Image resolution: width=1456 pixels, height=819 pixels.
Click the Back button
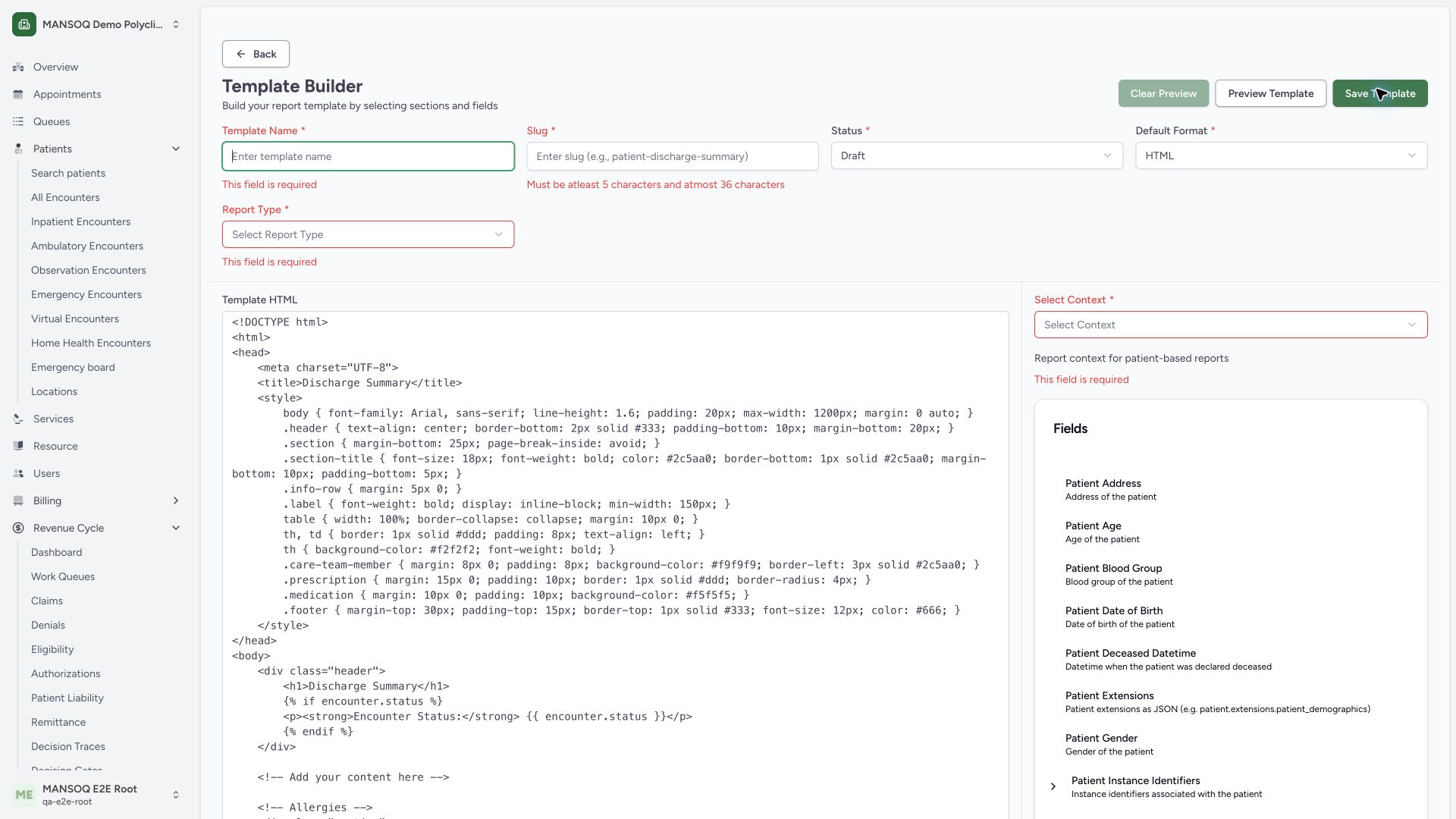pyautogui.click(x=256, y=54)
